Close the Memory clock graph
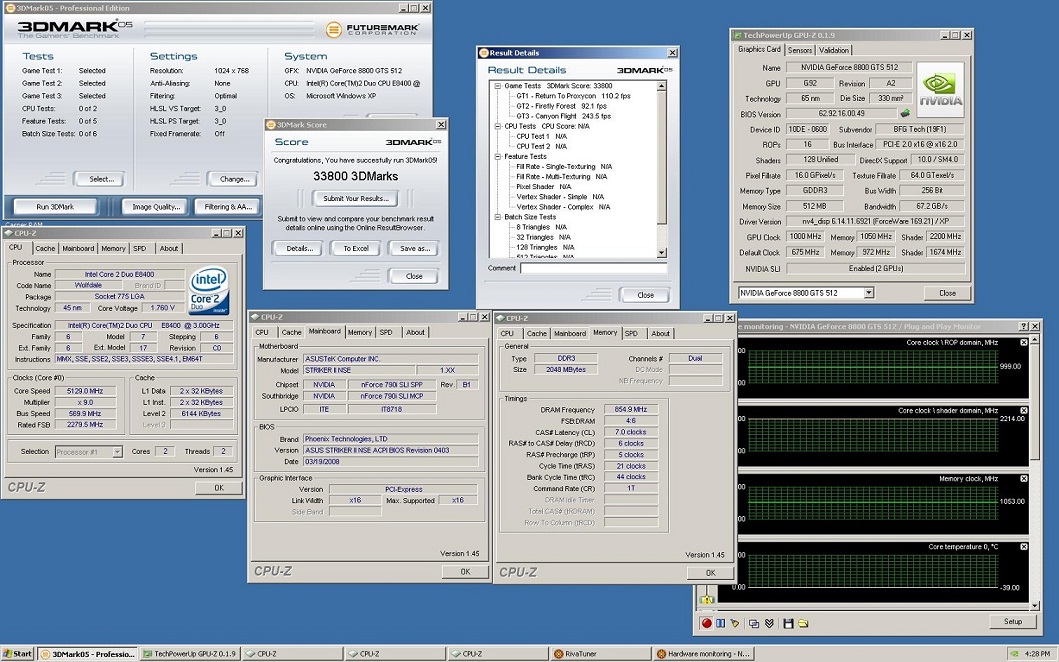Image resolution: width=1059 pixels, height=662 pixels. pyautogui.click(x=1024, y=478)
